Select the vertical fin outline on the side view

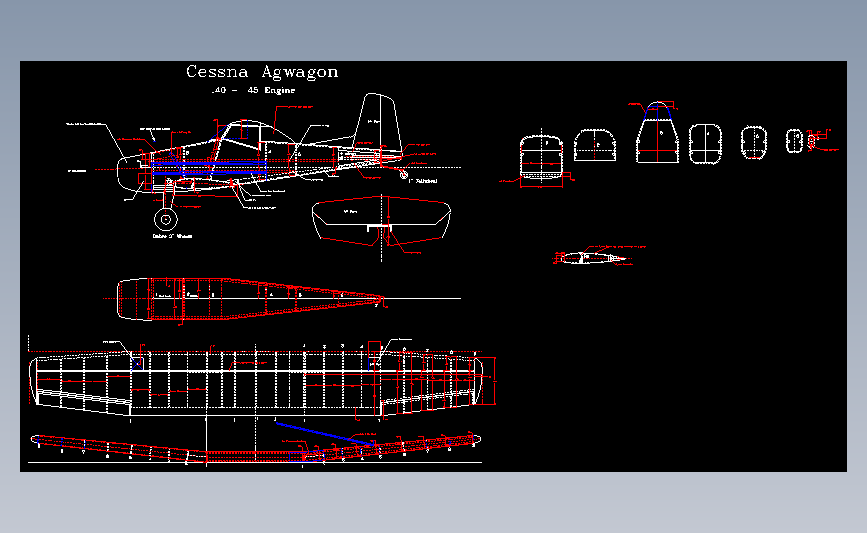coord(377,123)
